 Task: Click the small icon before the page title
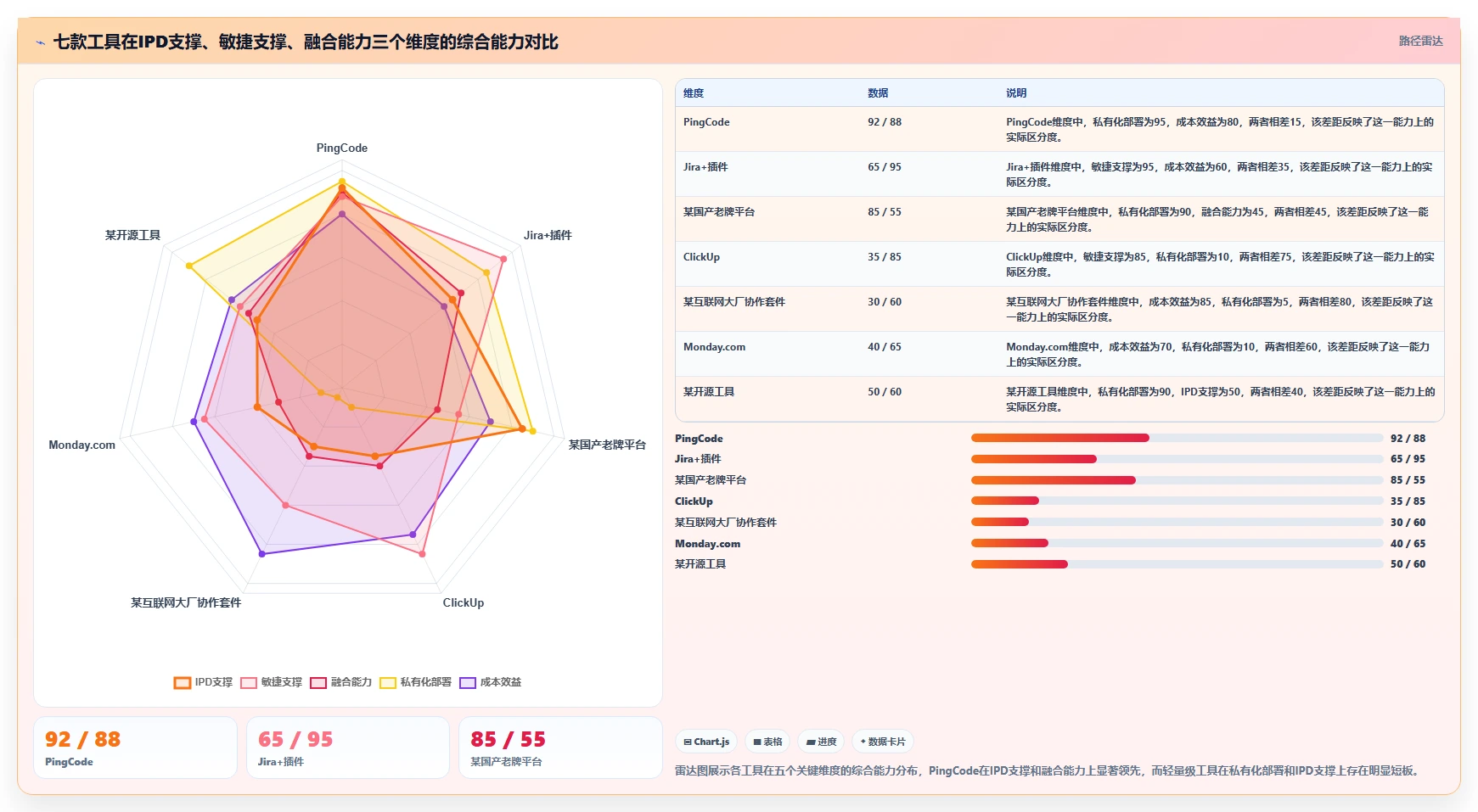[40, 42]
